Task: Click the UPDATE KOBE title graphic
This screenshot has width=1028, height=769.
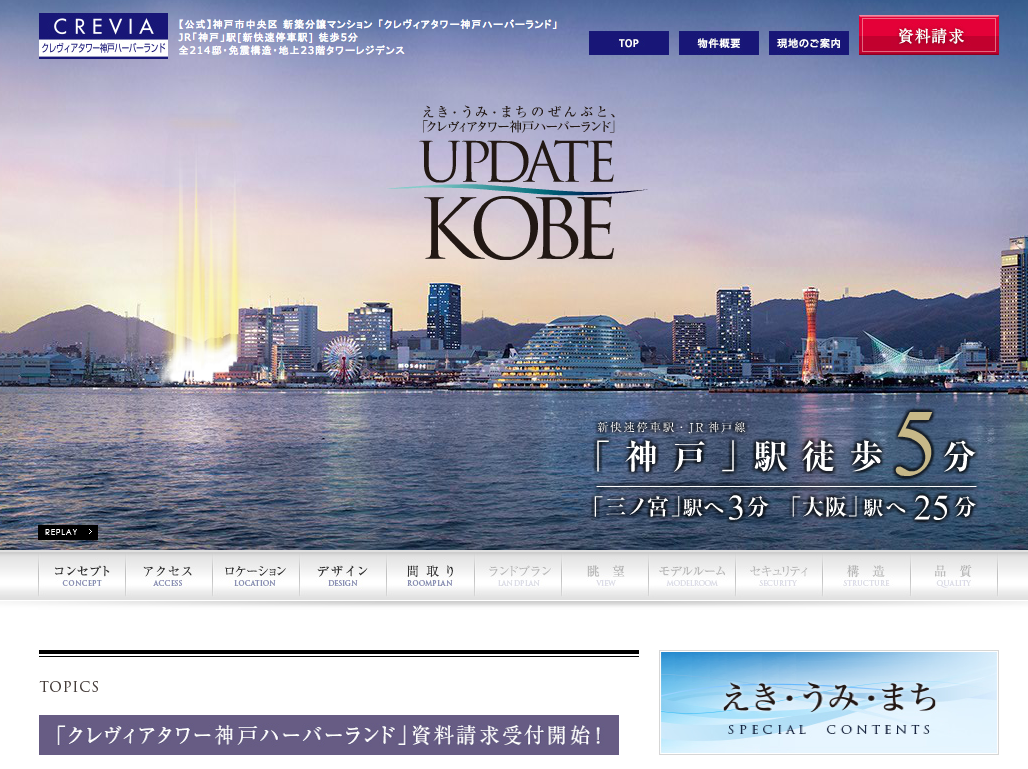Action: point(518,198)
